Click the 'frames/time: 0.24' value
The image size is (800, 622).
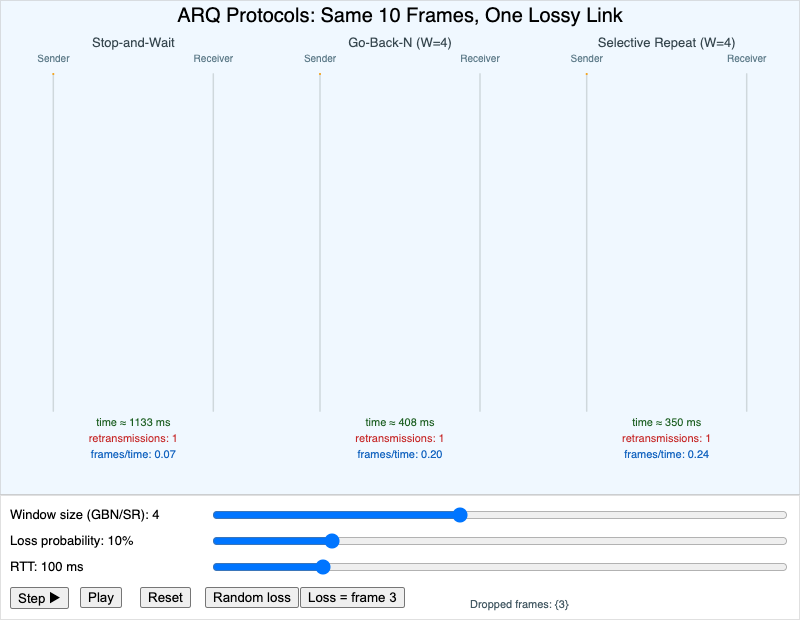tap(666, 455)
